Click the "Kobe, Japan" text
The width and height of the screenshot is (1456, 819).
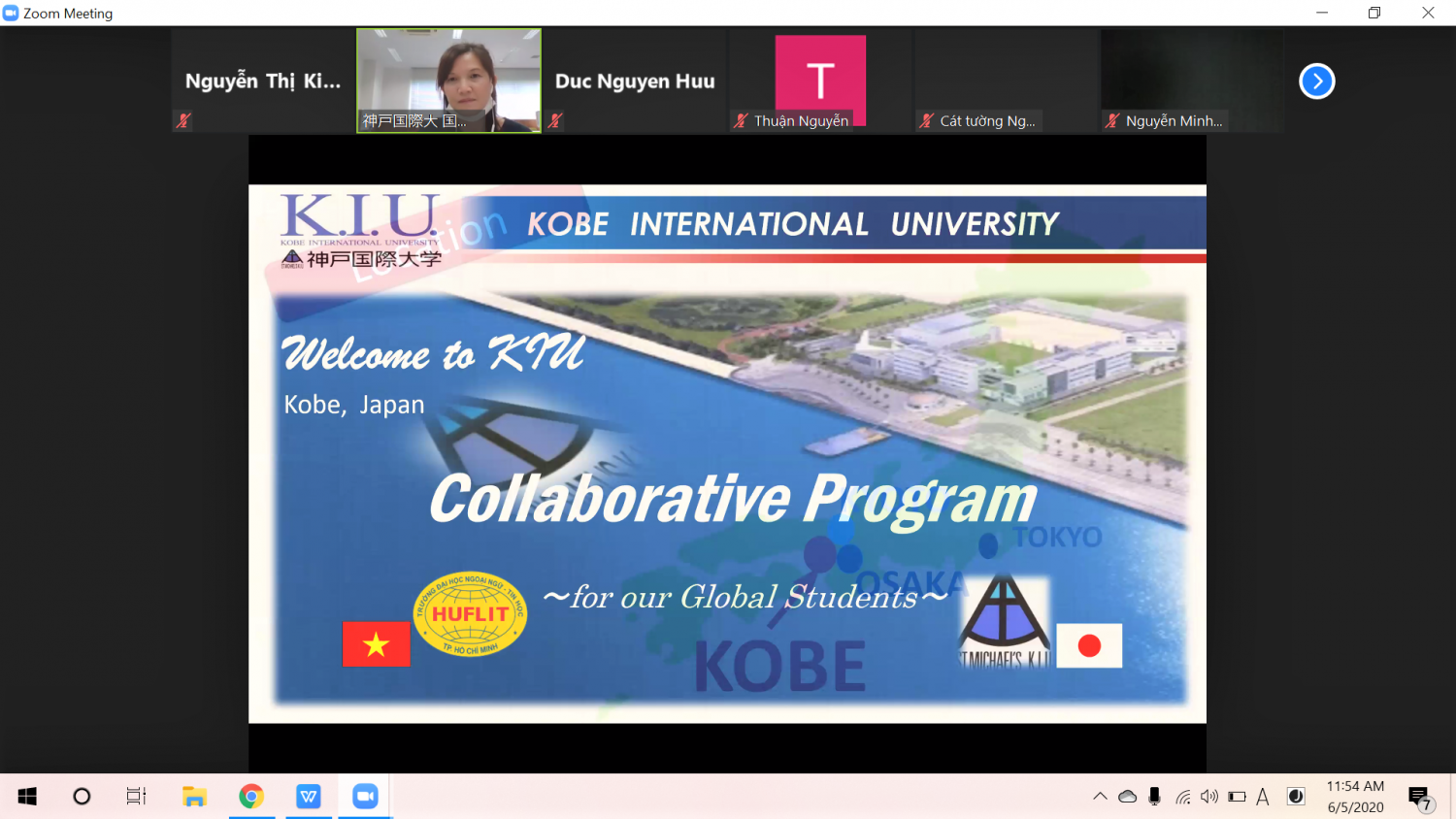click(354, 405)
